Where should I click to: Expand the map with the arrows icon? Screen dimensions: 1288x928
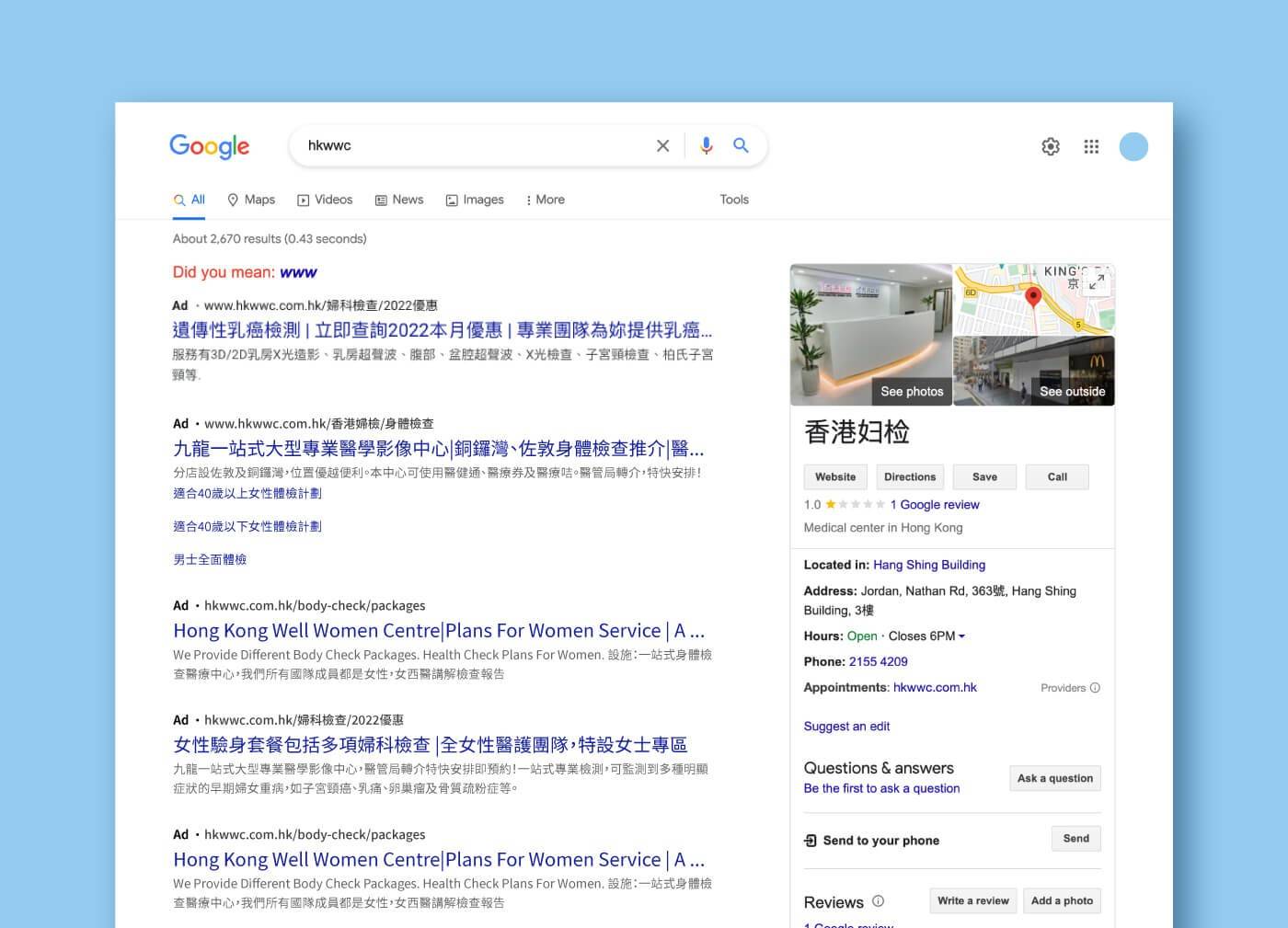(x=1096, y=282)
